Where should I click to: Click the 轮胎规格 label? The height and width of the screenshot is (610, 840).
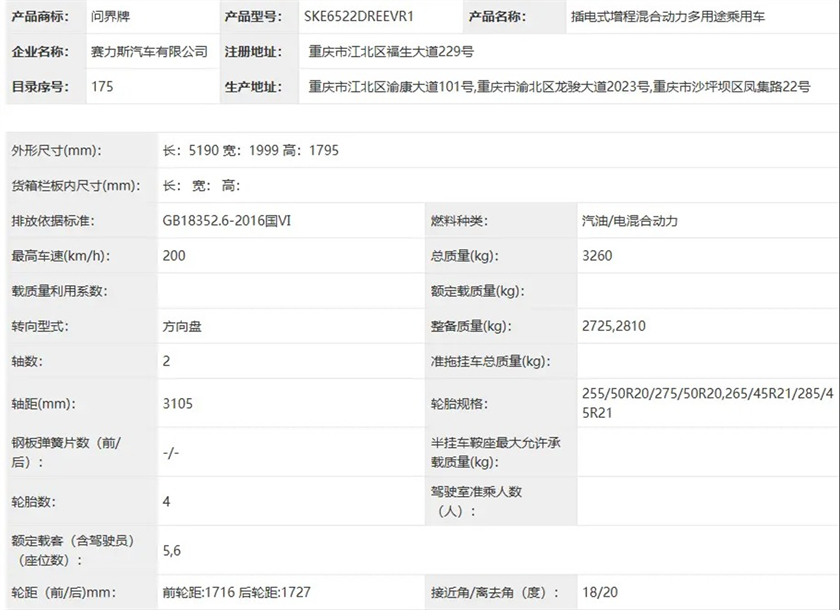[459, 403]
